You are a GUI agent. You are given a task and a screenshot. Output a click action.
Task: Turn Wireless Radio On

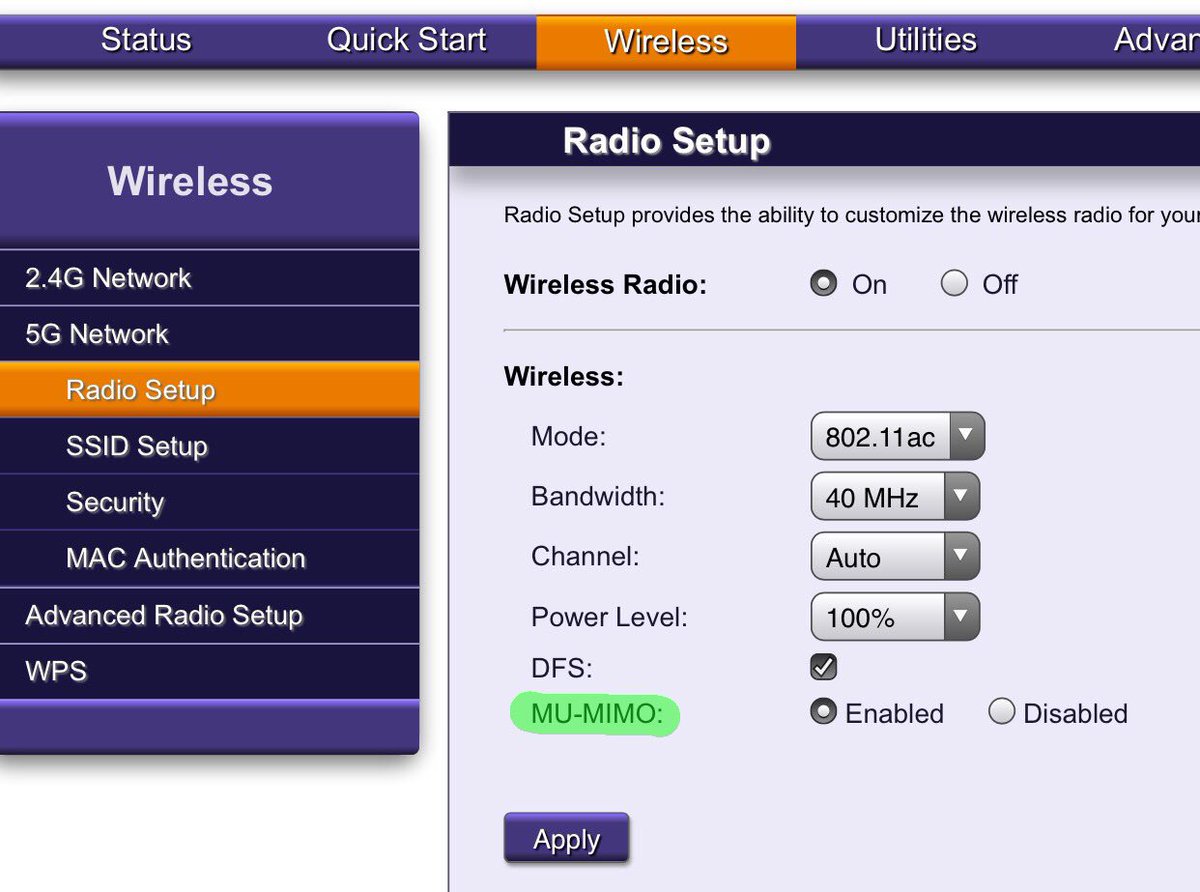pyautogui.click(x=823, y=284)
